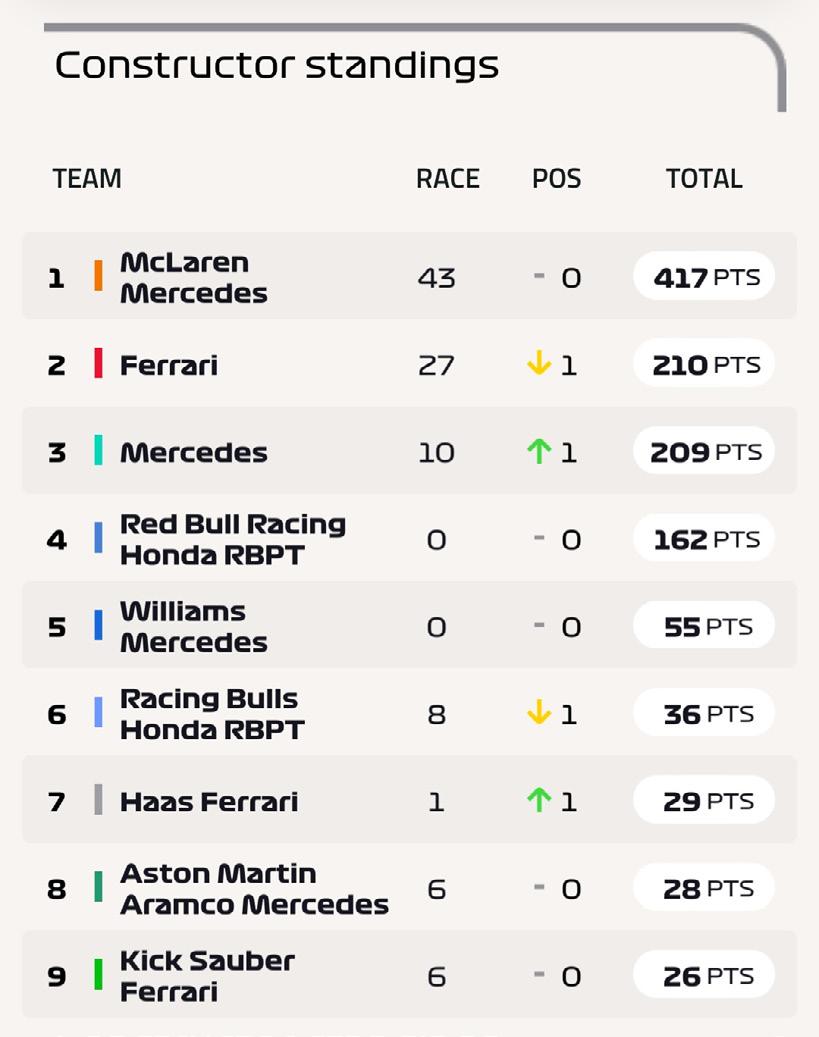Select the Williams Mercedes team name
Screen dimensions: 819x1037
pos(193,627)
